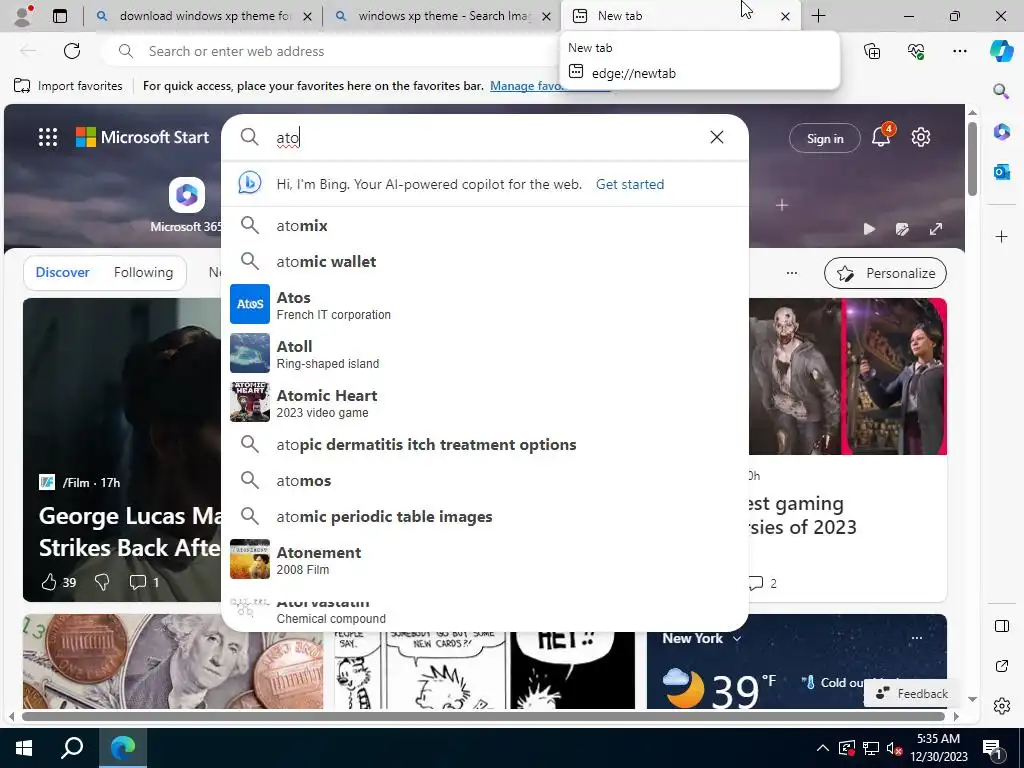
Task: Open the Collections icon in toolbar
Action: pos(872,51)
